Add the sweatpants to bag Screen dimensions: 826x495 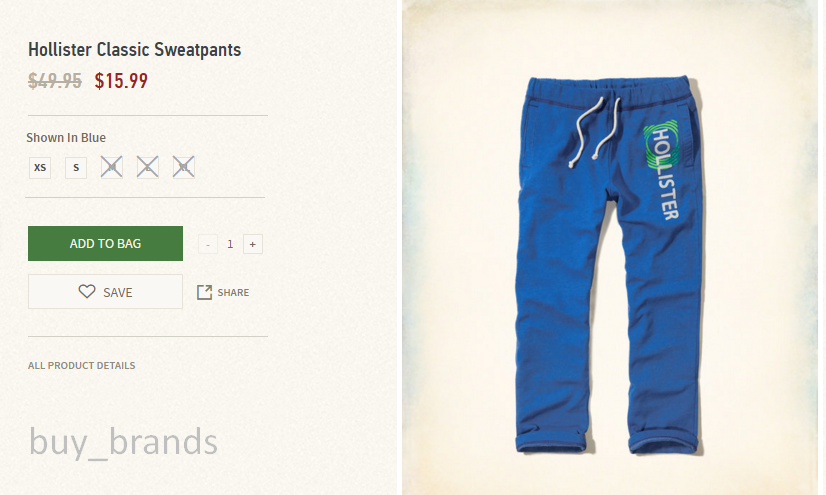coord(105,243)
